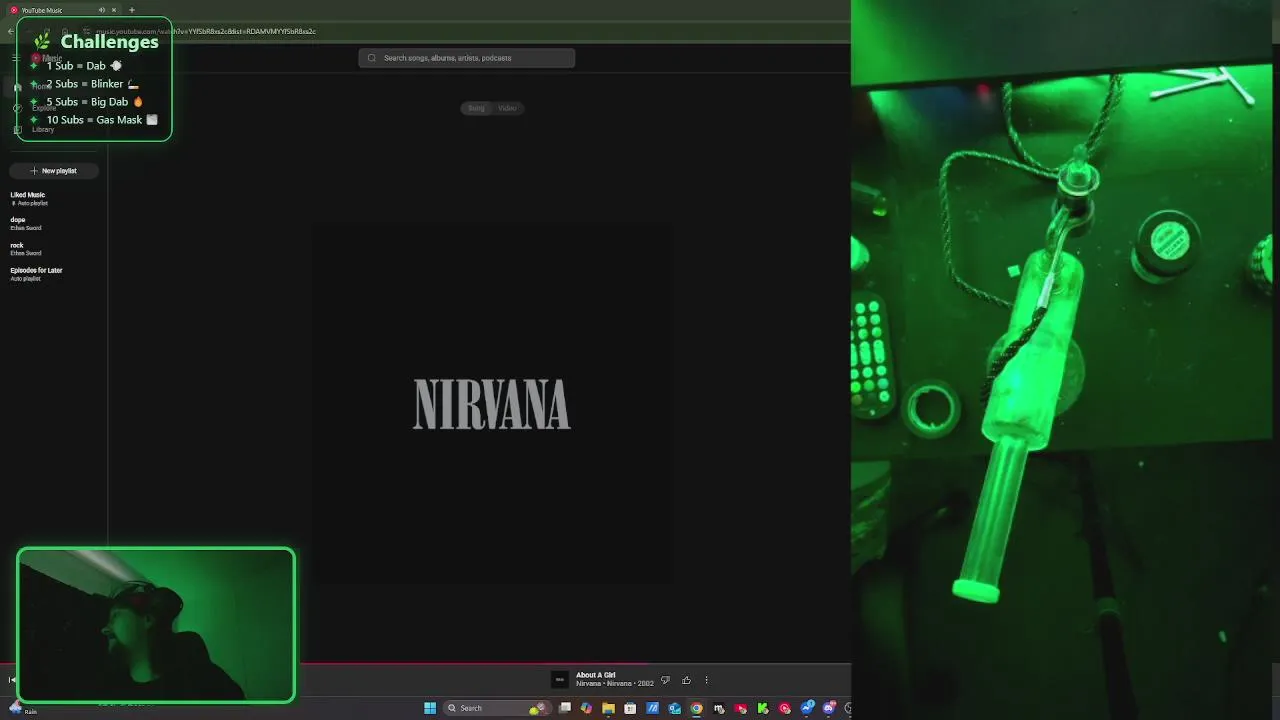Launch Copilot from the taskbar
This screenshot has width=1280, height=720.
586,708
